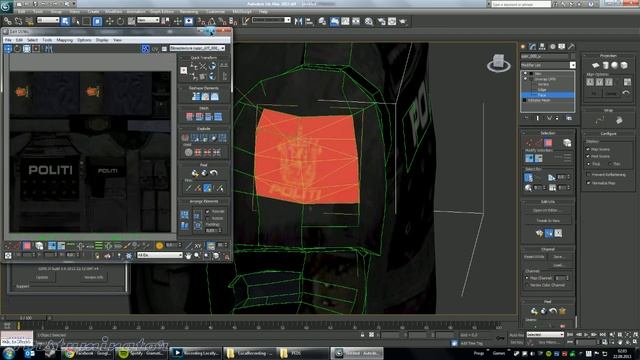Image resolution: width=640 pixels, height=360 pixels.
Task: Click the Select by Element cube icon in Edit UVWs
Action: 39,245
